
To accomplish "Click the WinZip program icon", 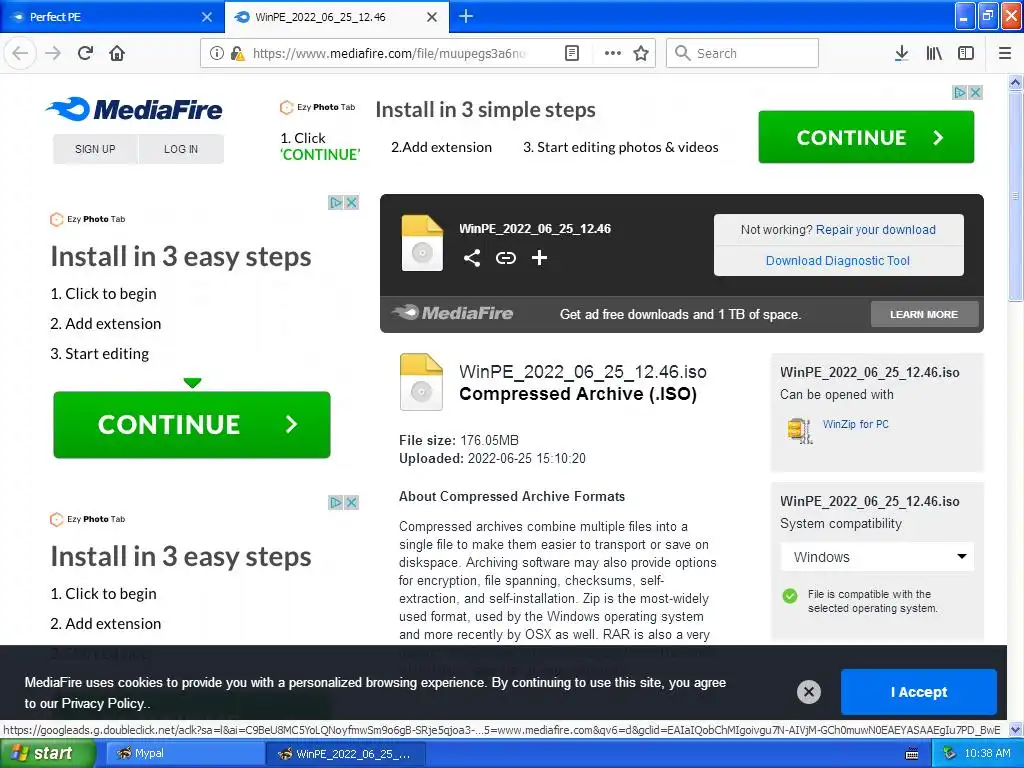I will (x=800, y=430).
